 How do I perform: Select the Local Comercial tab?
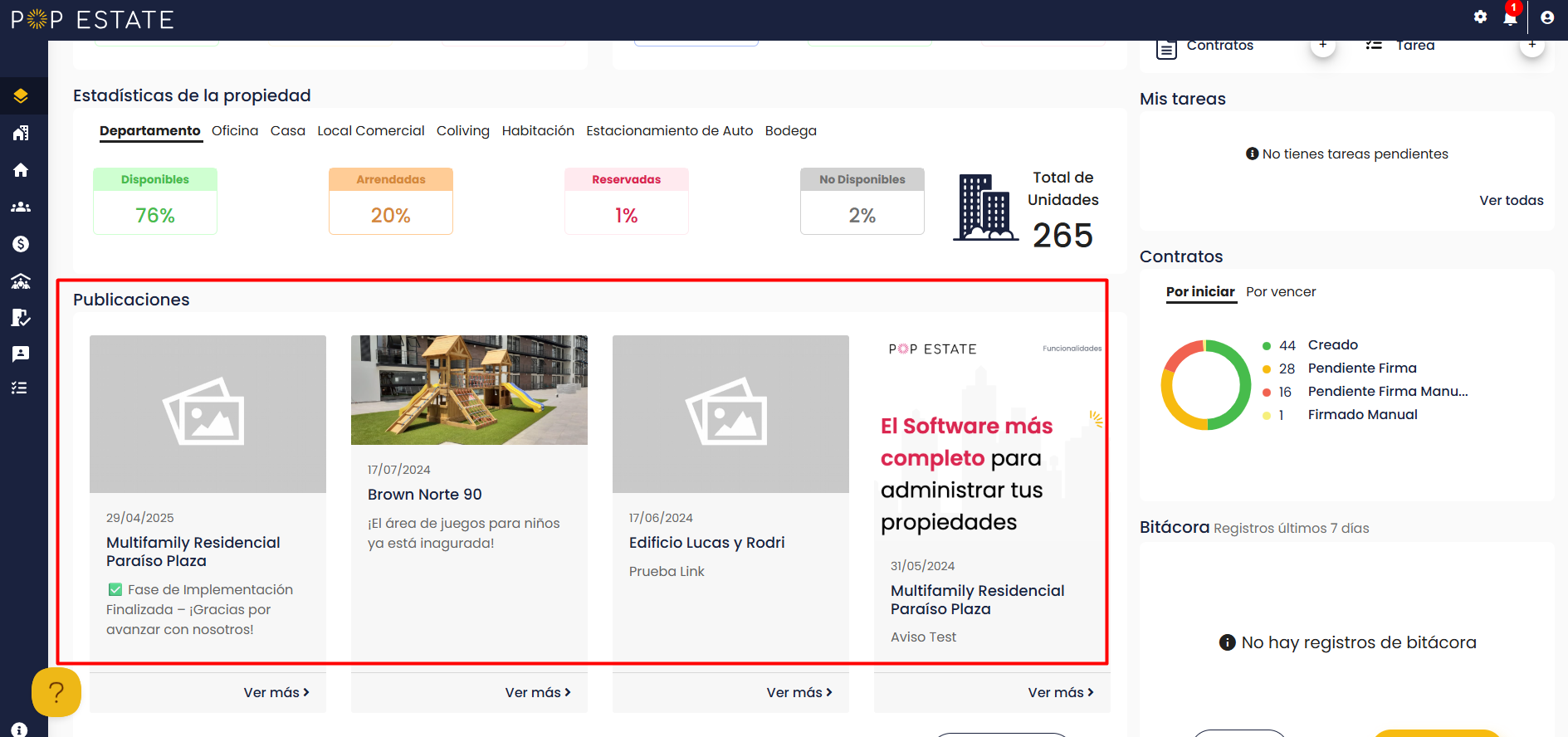click(371, 130)
